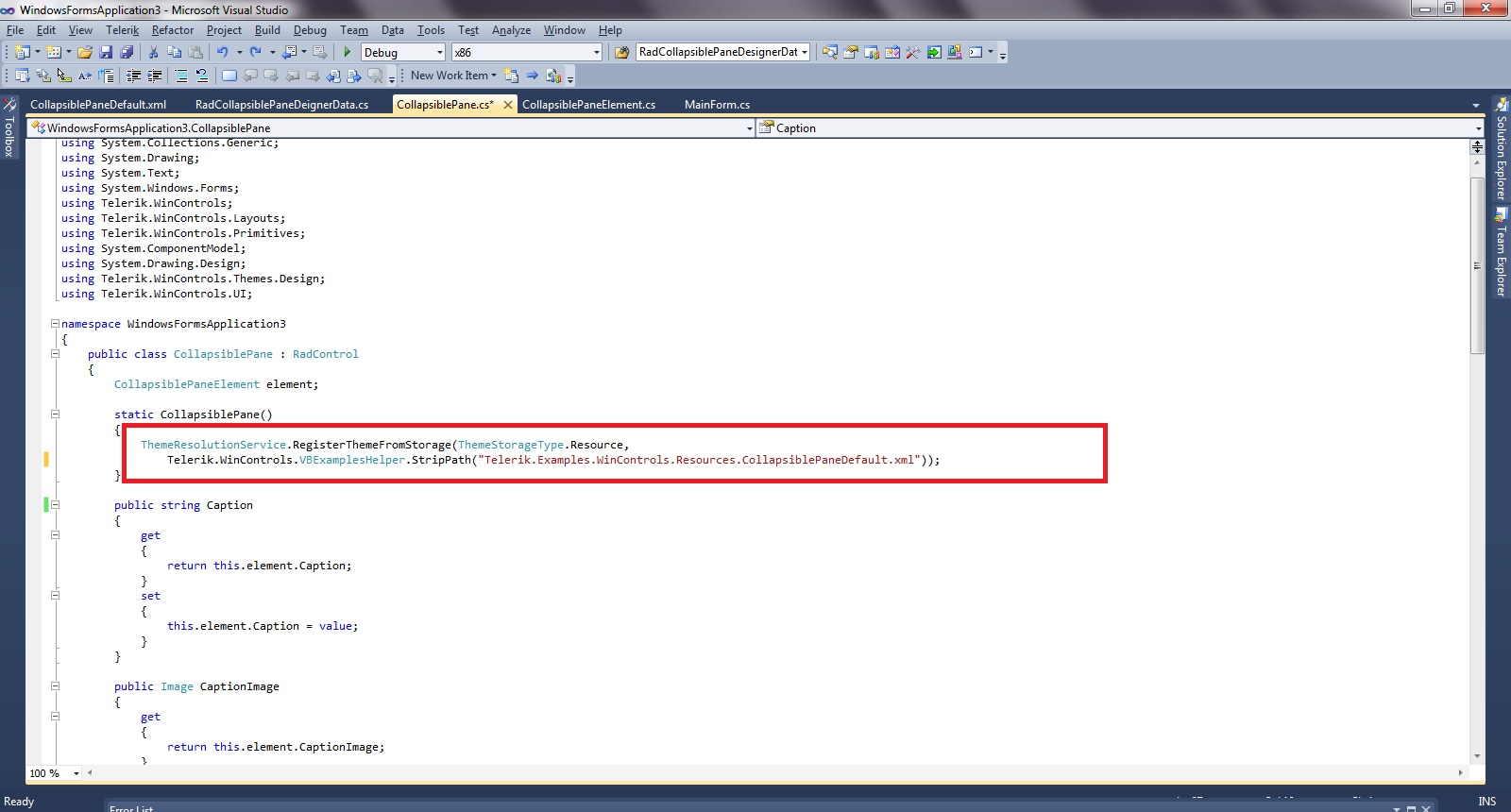Click the CollapsiblePaneElement type in the field declaration
Screen dimensions: 1511x812
click(187, 384)
